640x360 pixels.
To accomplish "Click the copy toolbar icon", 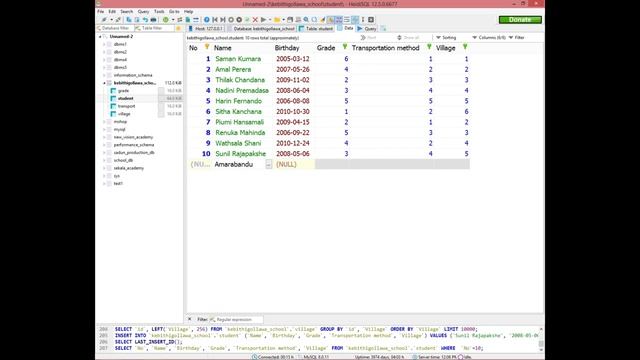I will click(129, 20).
